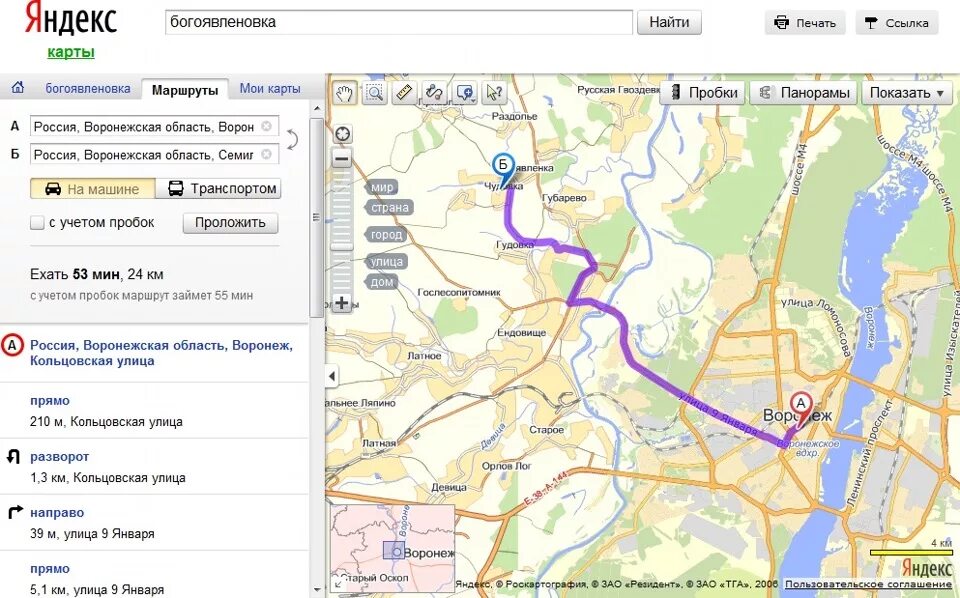Click the turn right arrow icon
Image resolution: width=960 pixels, height=598 pixels.
point(15,512)
